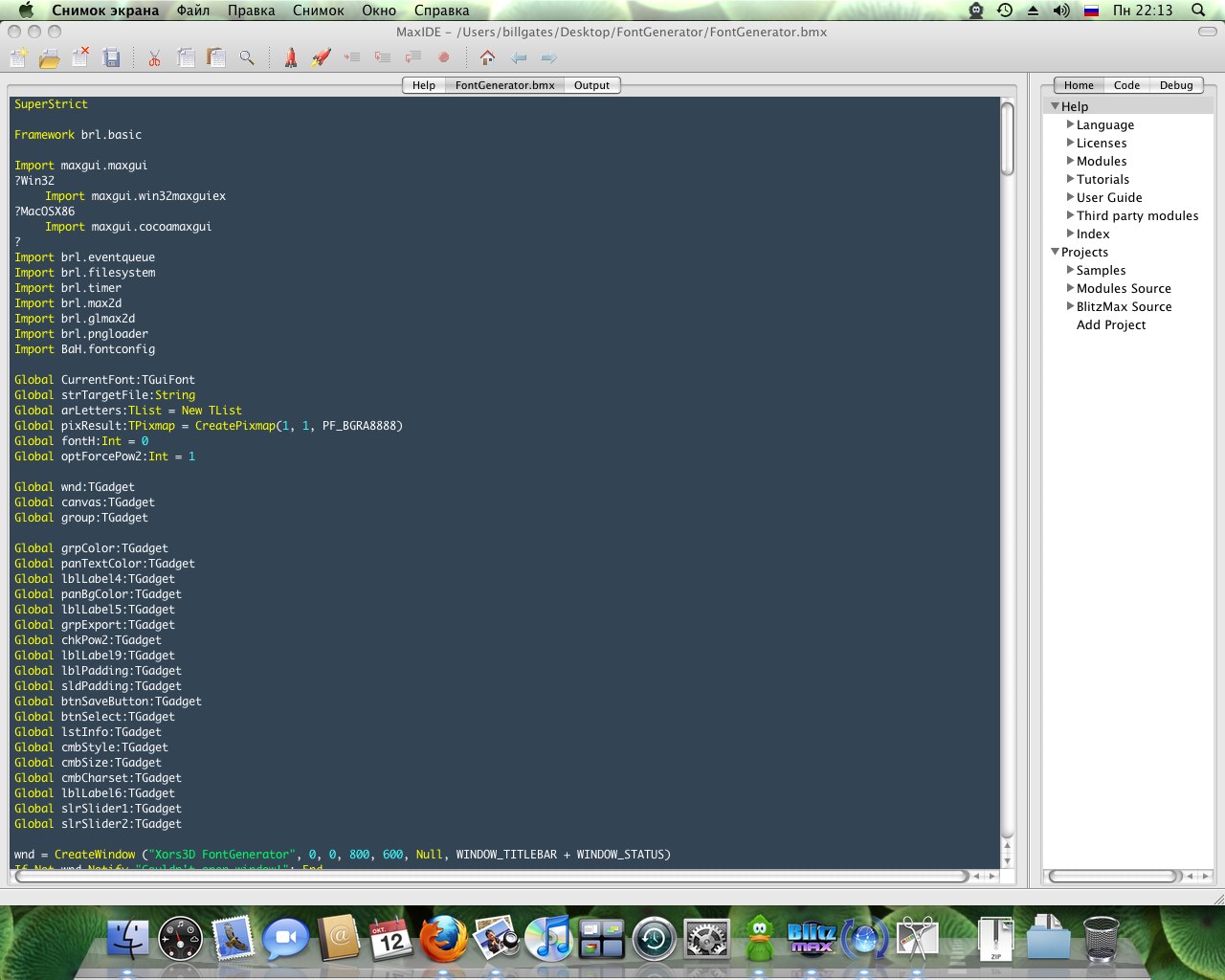
Task: Open the Debug tab in the side panel
Action: tap(1175, 85)
